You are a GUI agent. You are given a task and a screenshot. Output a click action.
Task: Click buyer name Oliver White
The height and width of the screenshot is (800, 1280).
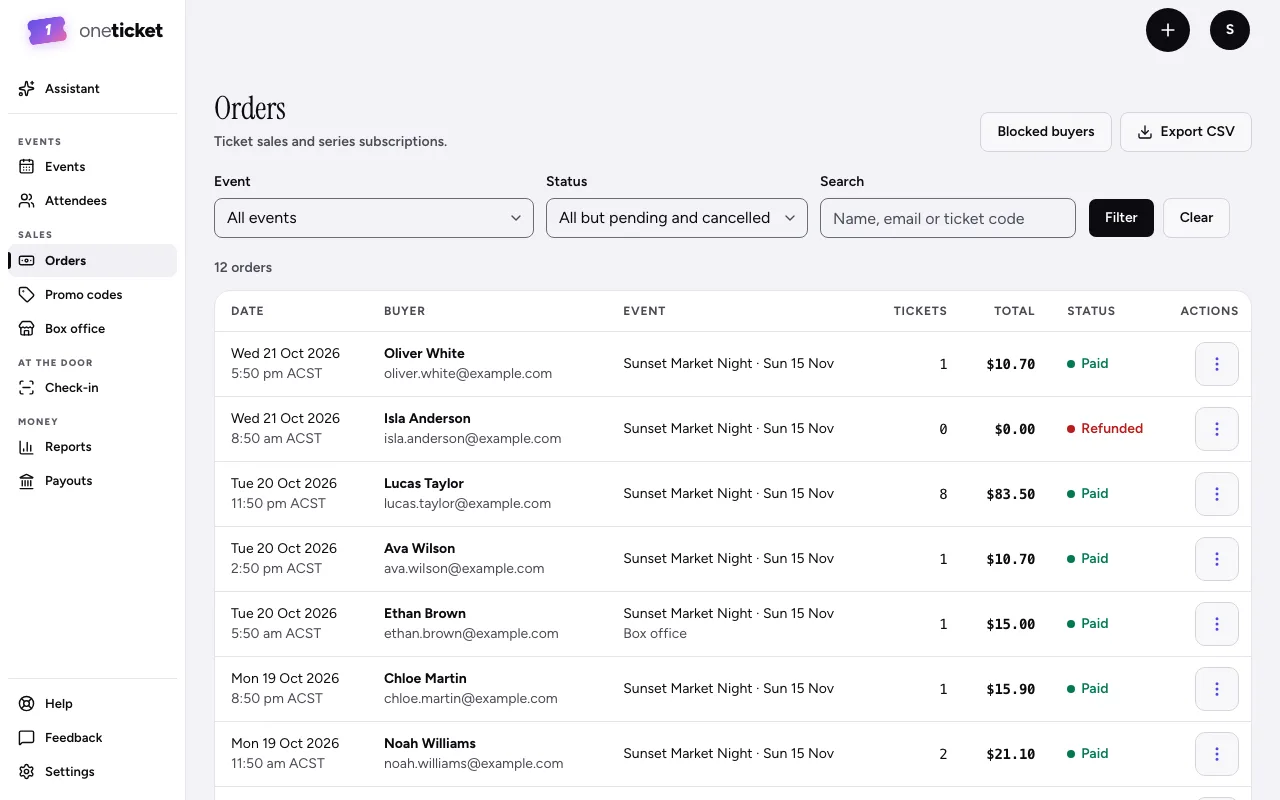[x=424, y=354]
